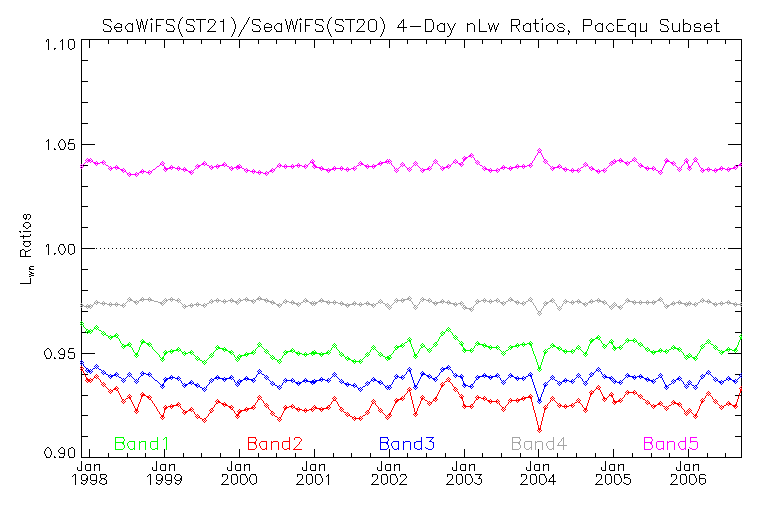Click the Band2 lowest dip at Jan 2004
Image resolution: width=768 pixels, height=512 pixels.
click(x=540, y=430)
